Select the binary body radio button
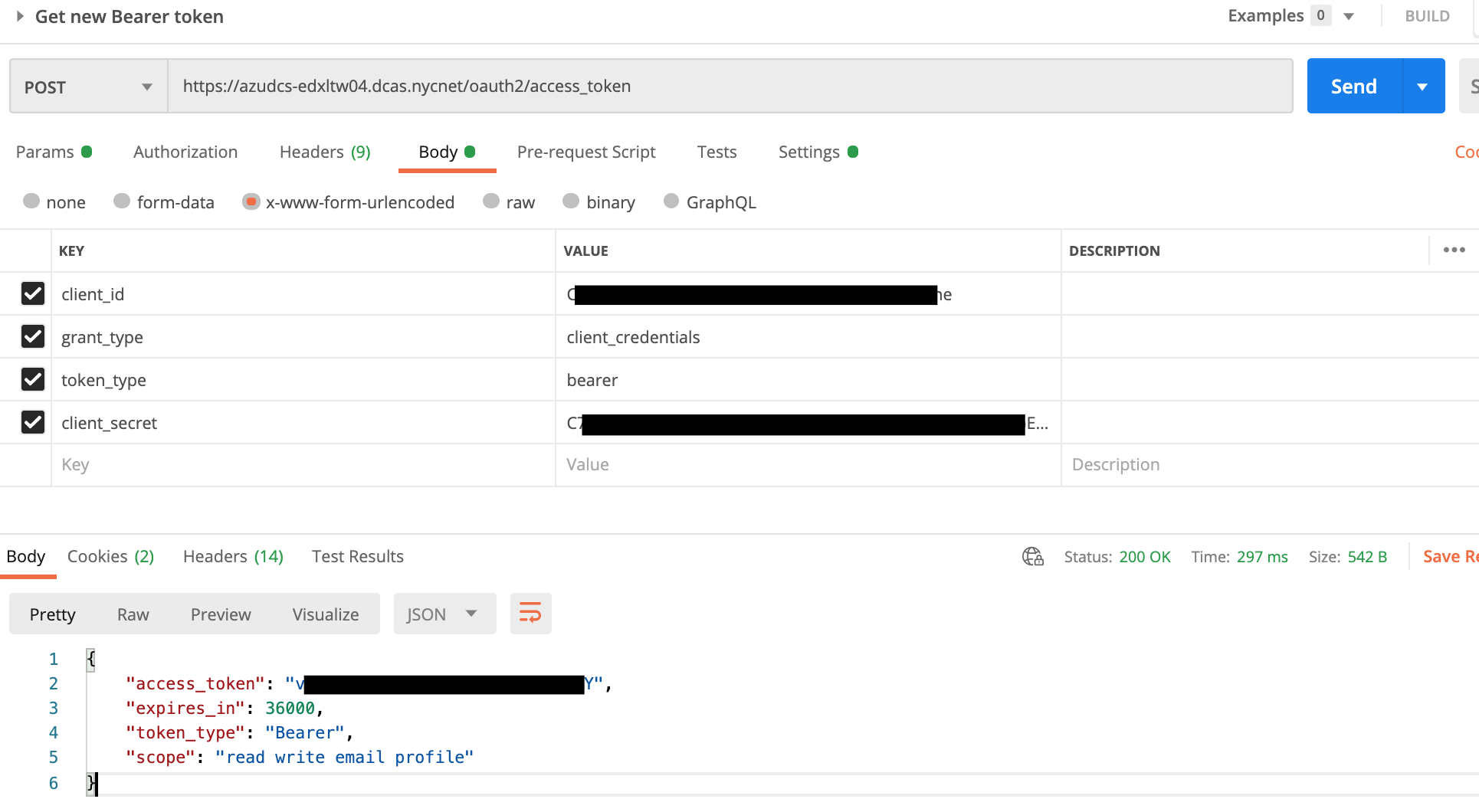 point(571,201)
